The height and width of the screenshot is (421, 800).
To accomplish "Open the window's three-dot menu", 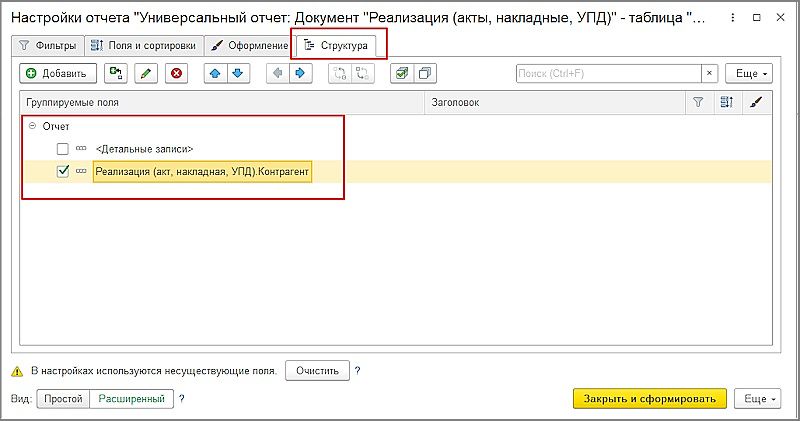I will coord(733,17).
